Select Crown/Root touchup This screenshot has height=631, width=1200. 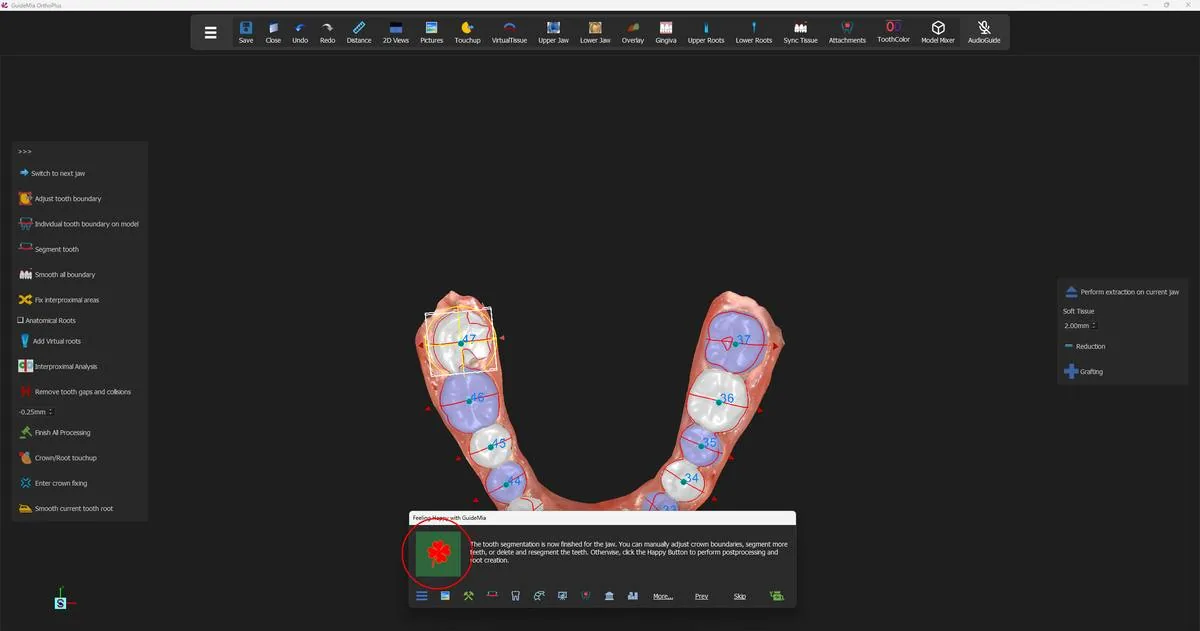coord(58,458)
